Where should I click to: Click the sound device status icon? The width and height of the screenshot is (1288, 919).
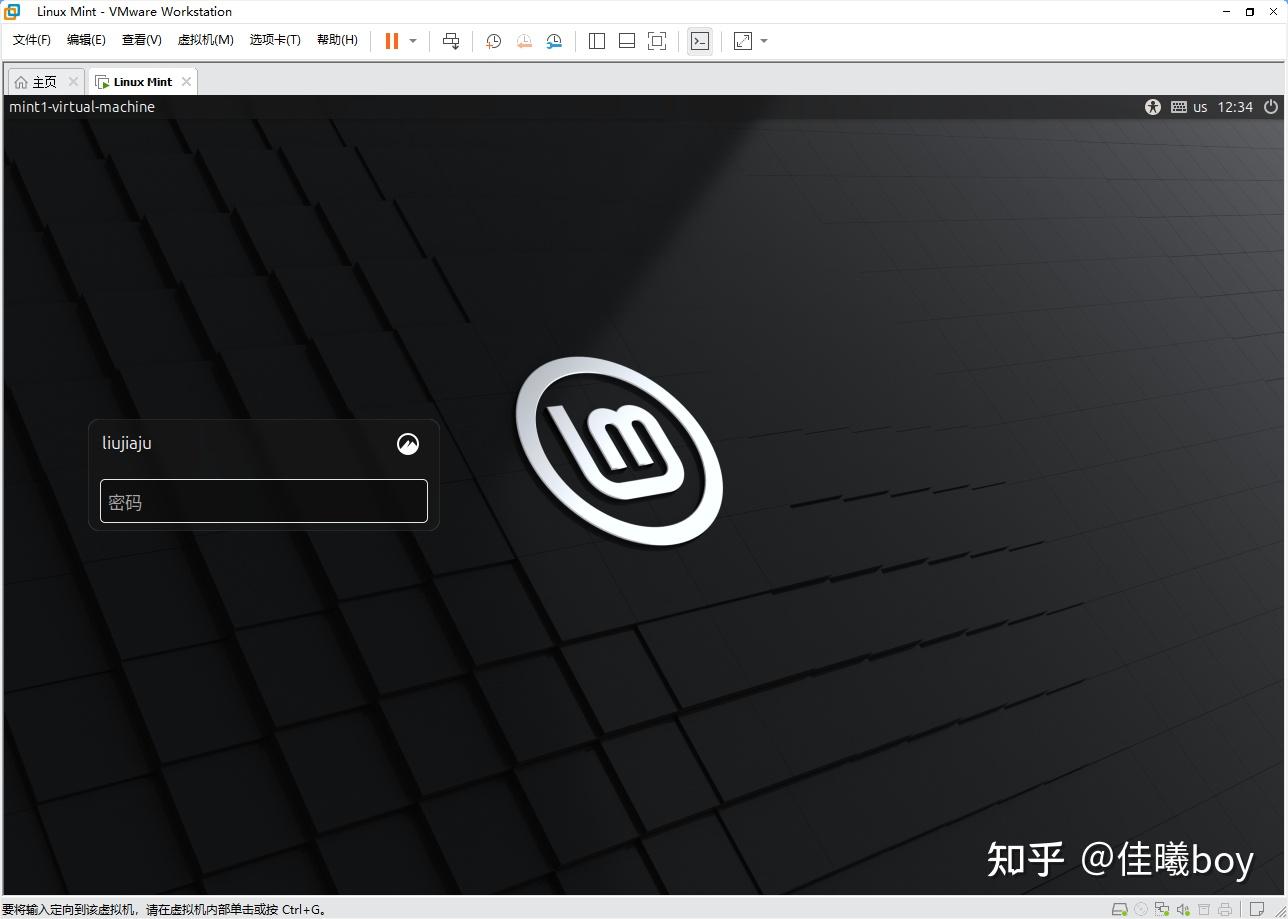click(x=1184, y=910)
